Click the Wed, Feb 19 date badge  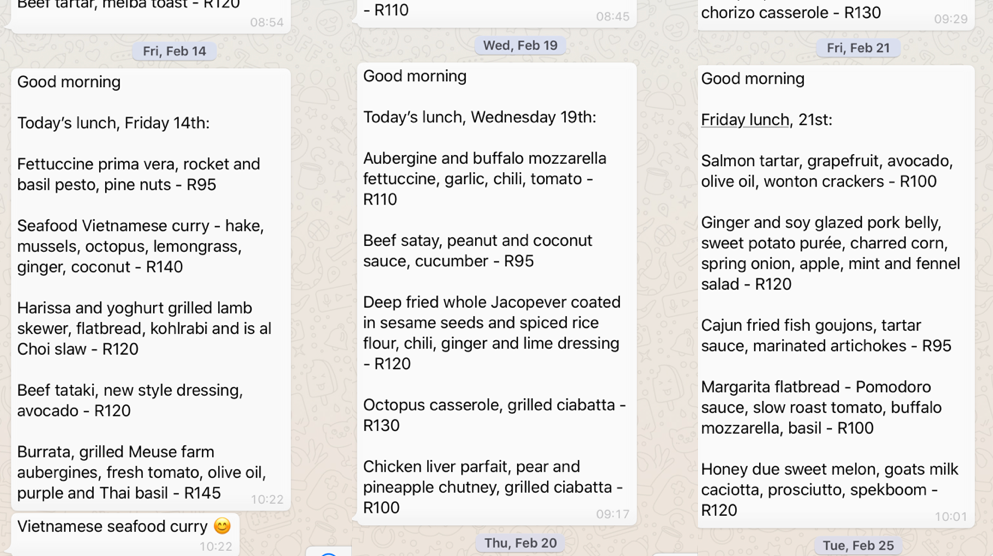coord(520,46)
